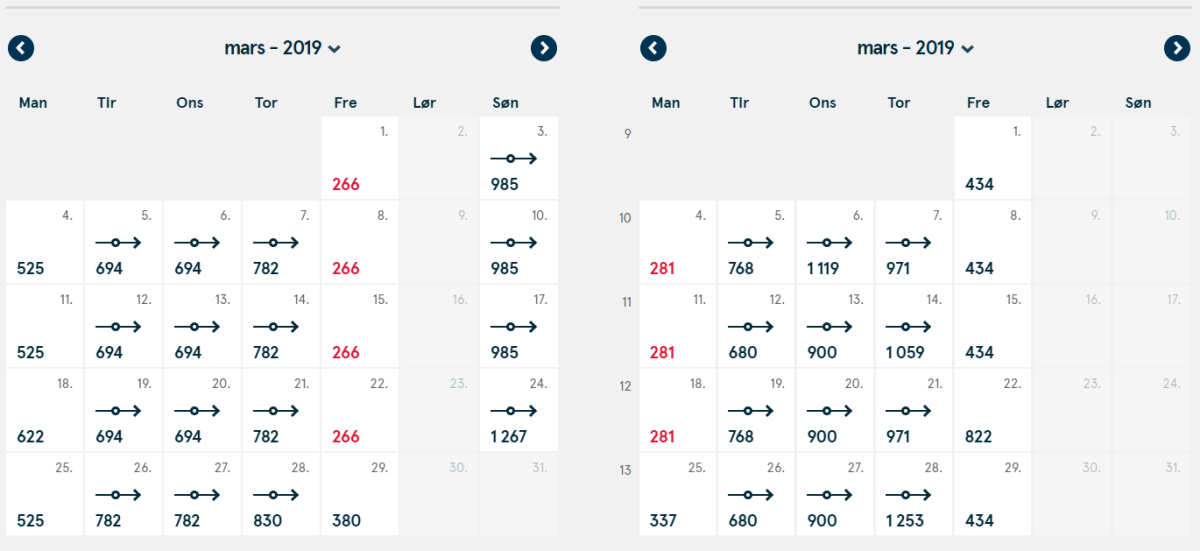The height and width of the screenshot is (551, 1200).
Task: Click connecting-flight arrow icon on right March 28
Action: pos(909,495)
